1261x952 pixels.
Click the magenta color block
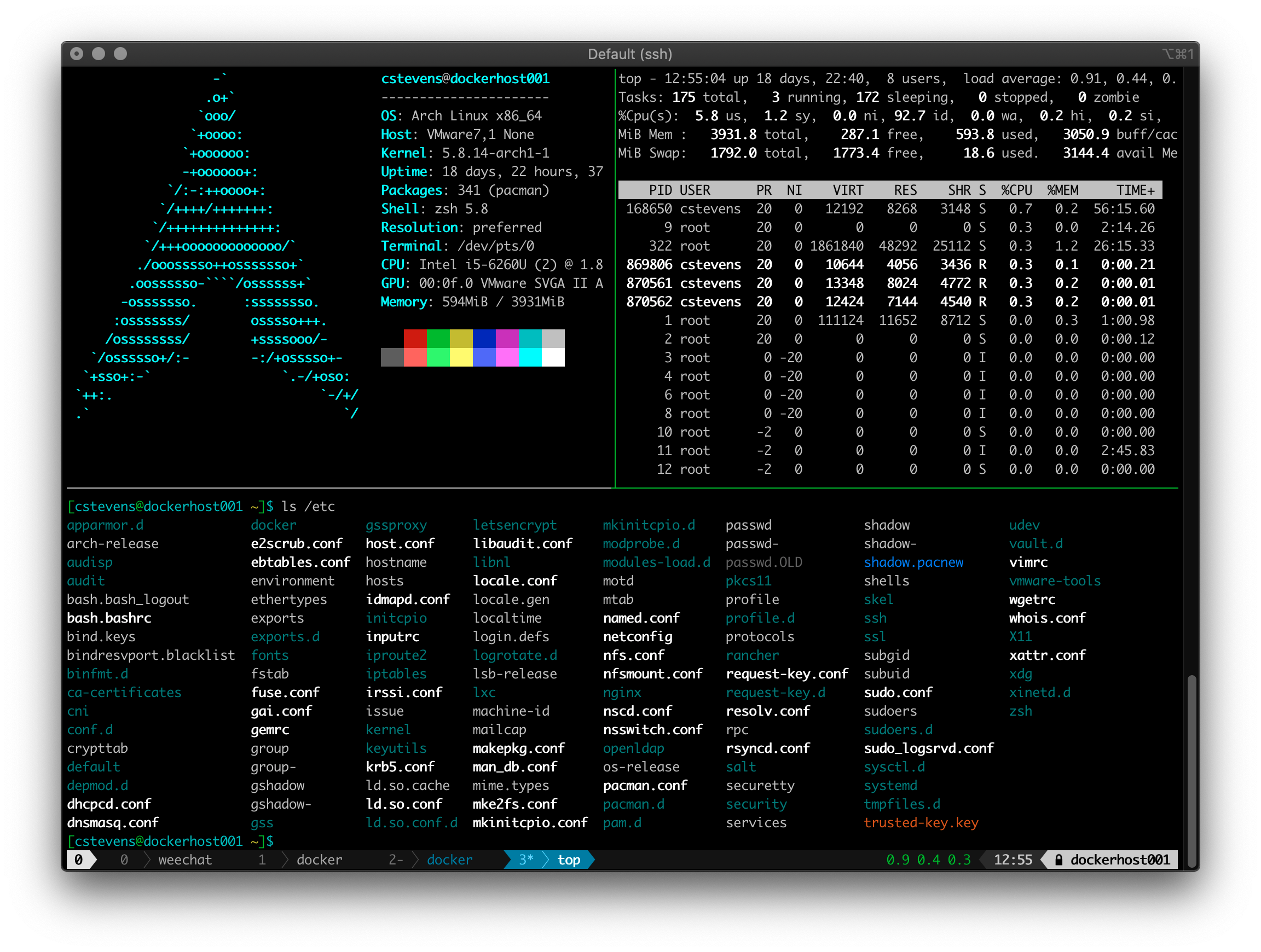point(507,339)
